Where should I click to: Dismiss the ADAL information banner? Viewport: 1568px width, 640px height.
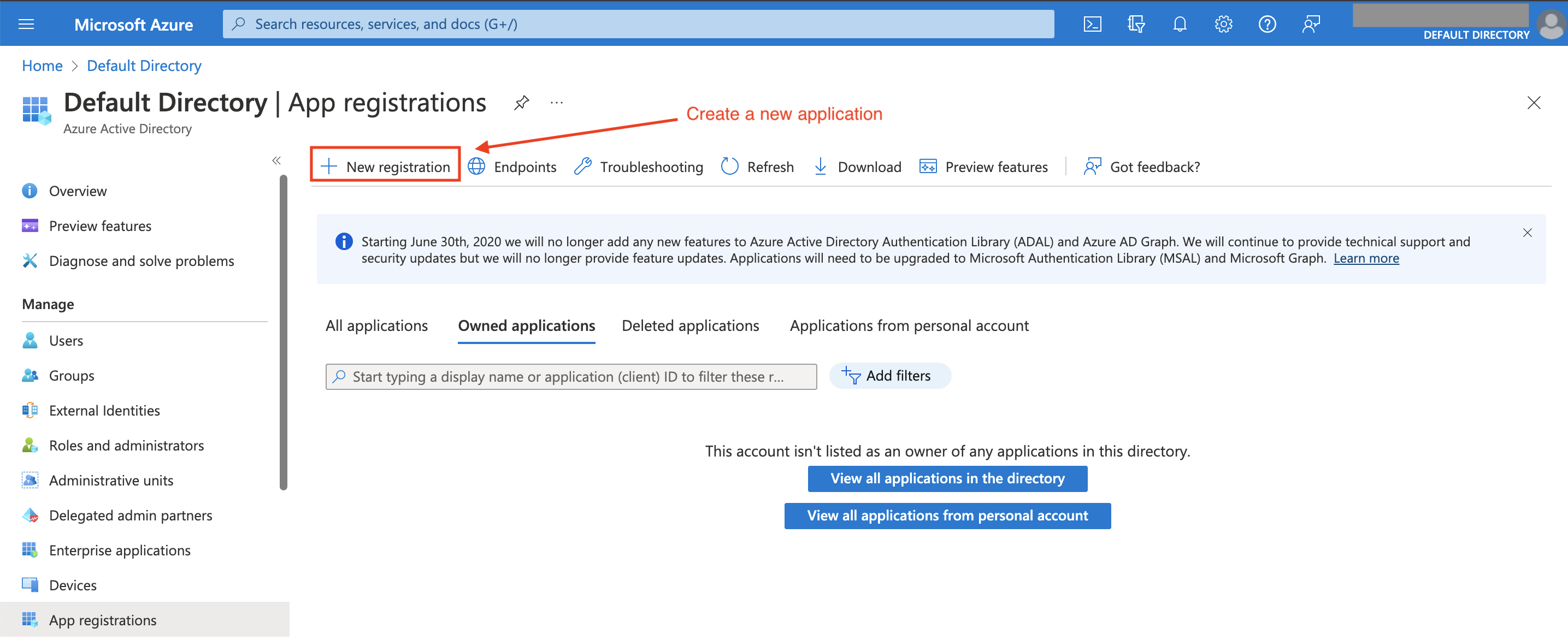click(x=1527, y=233)
